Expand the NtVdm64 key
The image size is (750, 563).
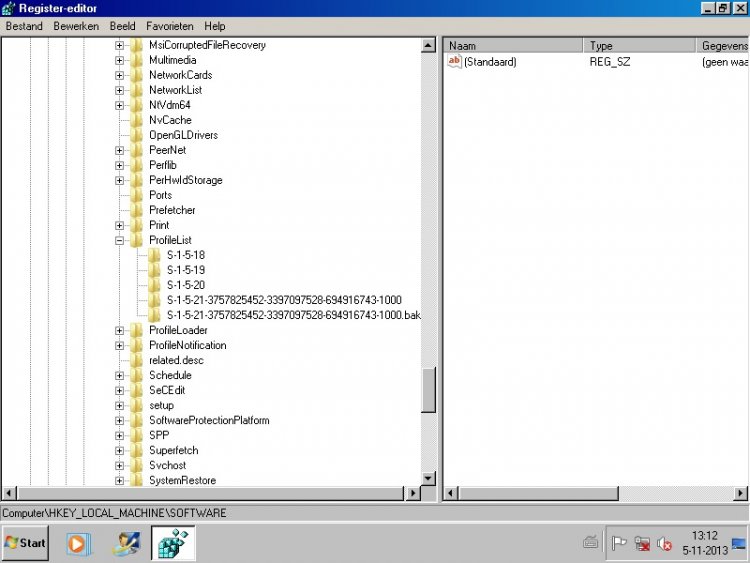tap(120, 105)
